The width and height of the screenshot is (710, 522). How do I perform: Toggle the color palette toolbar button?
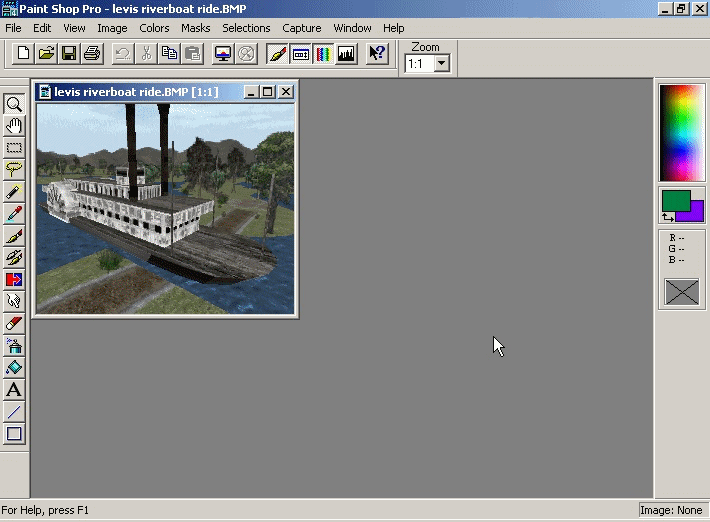click(323, 53)
